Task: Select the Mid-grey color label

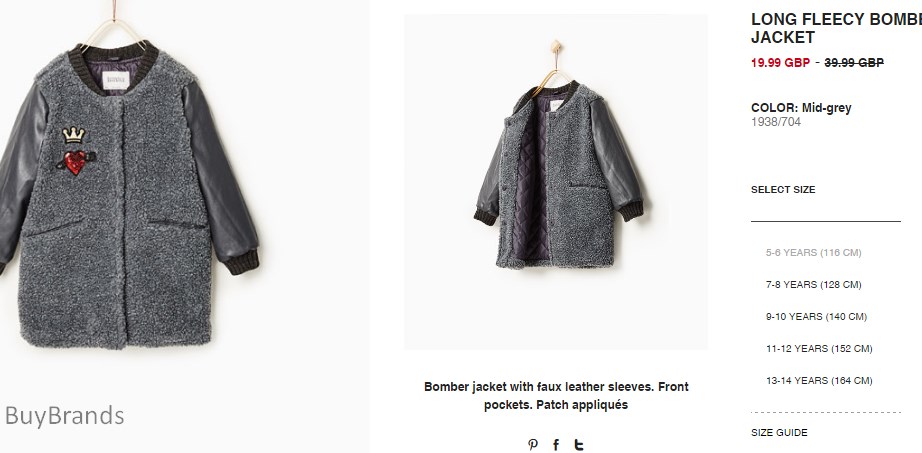Action: click(x=826, y=108)
